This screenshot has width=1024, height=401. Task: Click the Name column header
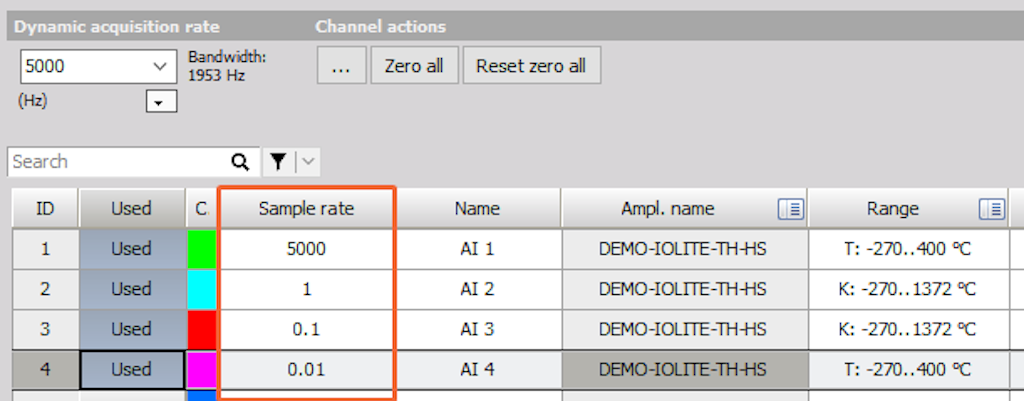(x=477, y=209)
